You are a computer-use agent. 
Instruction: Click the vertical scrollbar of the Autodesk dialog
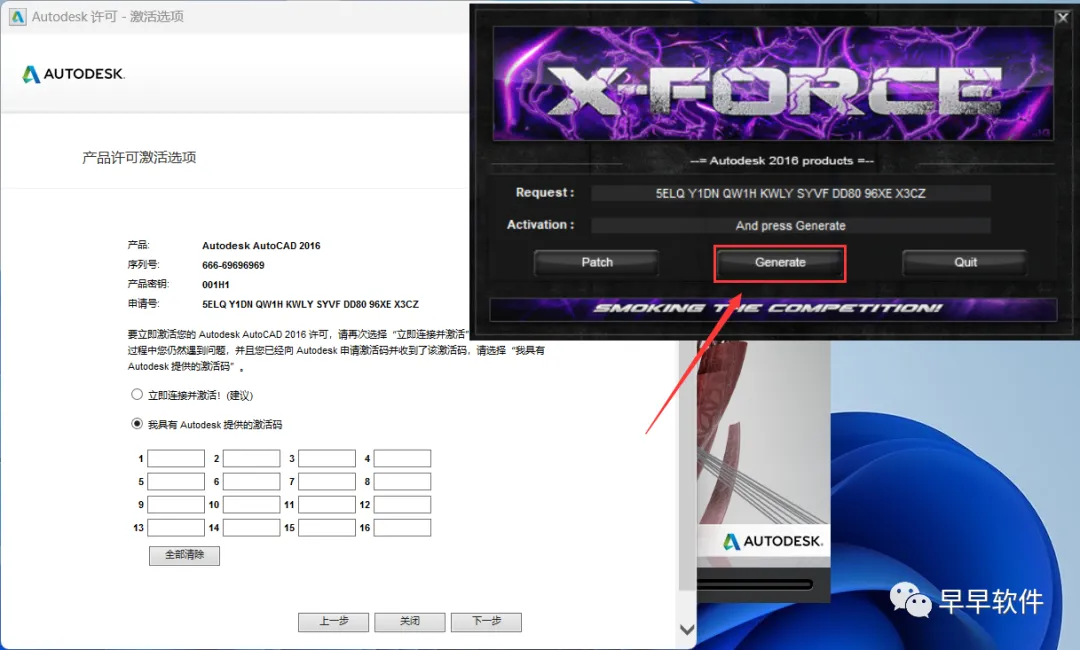(687, 465)
